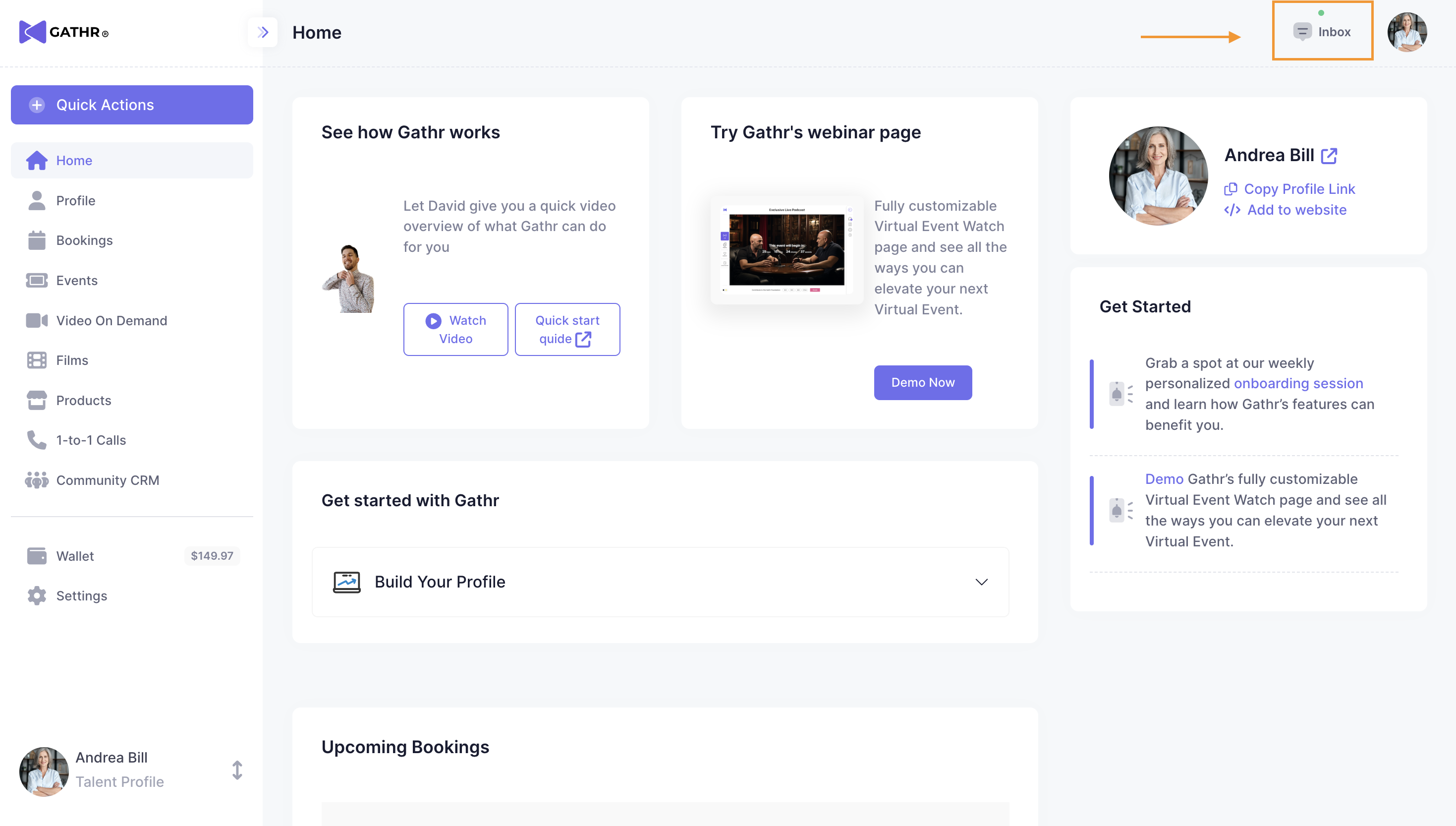Click the 1-to-1 Calls phone icon
Screen dimensions: 1456x826
(37, 440)
